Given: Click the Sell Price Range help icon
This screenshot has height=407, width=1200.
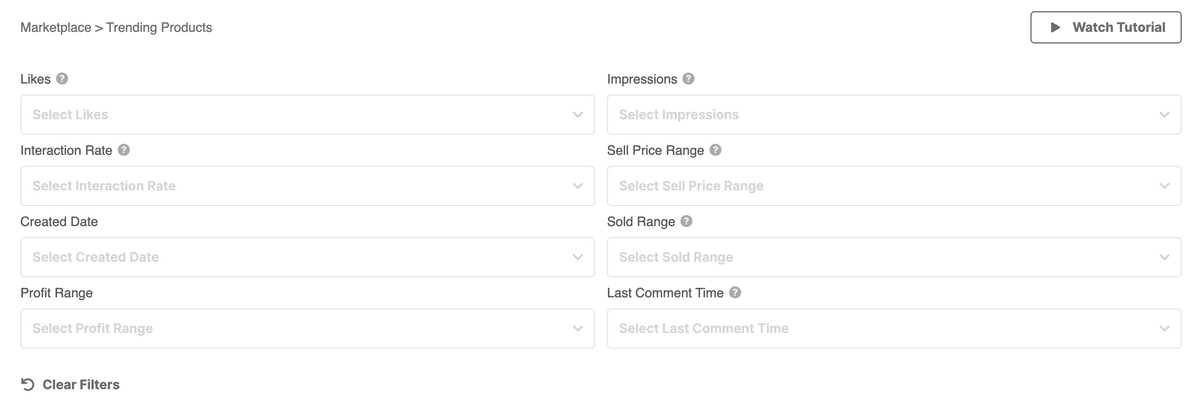Looking at the screenshot, I should coord(715,150).
